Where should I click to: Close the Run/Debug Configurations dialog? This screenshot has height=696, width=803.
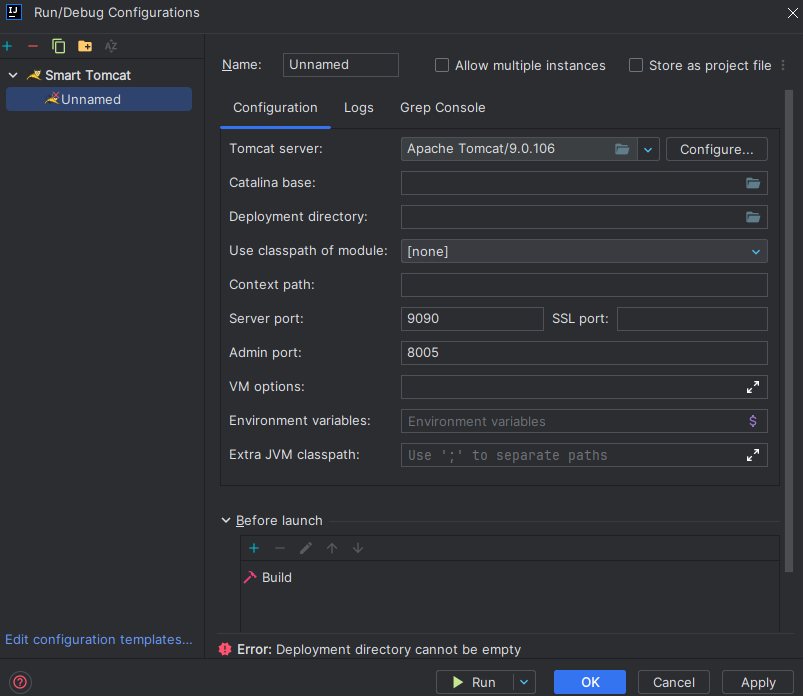tap(792, 13)
